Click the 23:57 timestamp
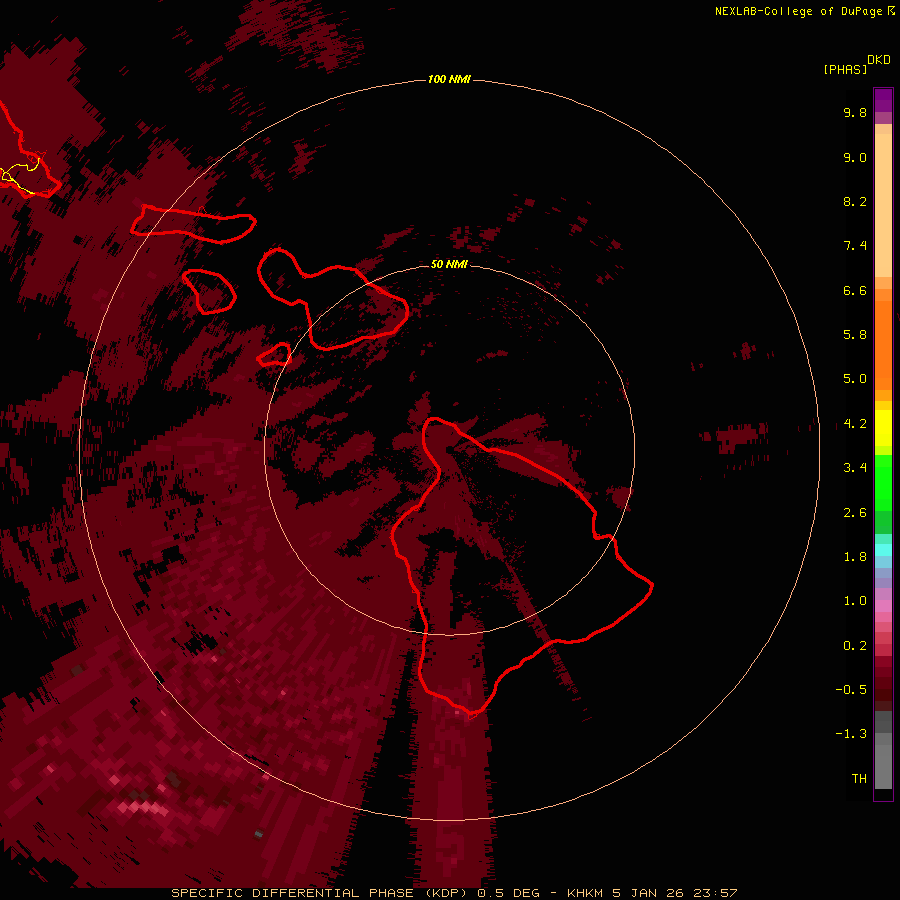This screenshot has height=900, width=900. click(716, 893)
